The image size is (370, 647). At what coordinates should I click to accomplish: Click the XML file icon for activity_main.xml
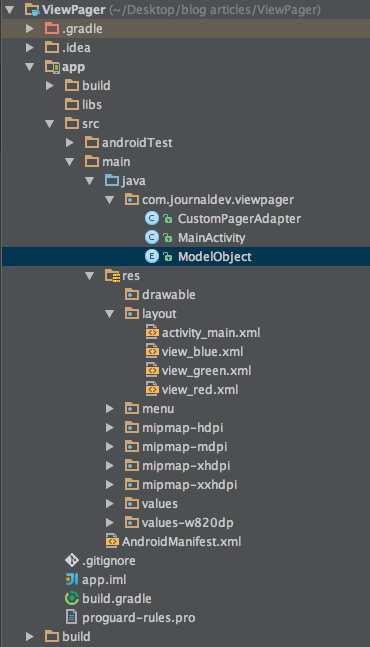152,332
